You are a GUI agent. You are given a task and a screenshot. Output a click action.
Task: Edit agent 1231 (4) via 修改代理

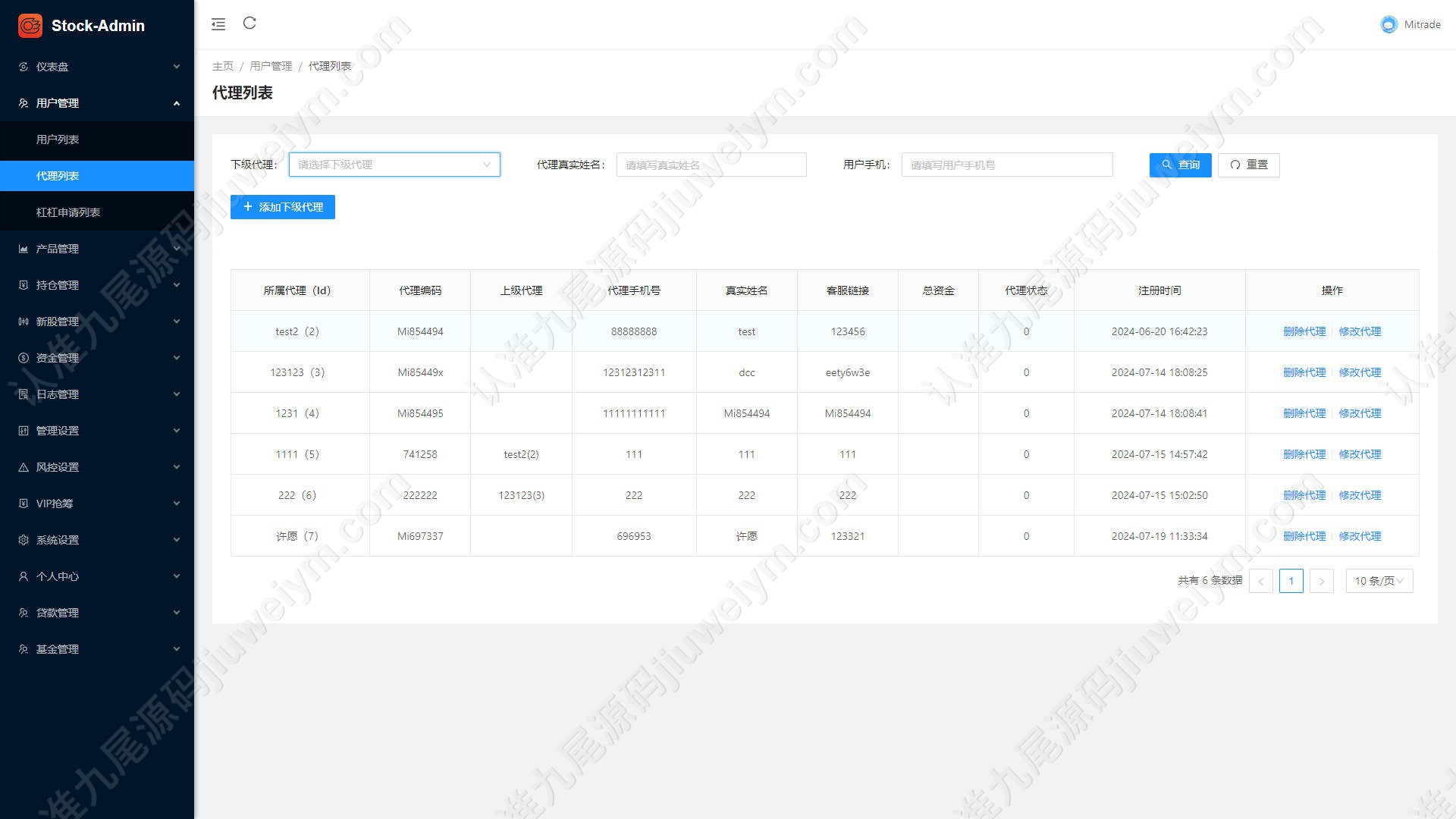click(1360, 413)
